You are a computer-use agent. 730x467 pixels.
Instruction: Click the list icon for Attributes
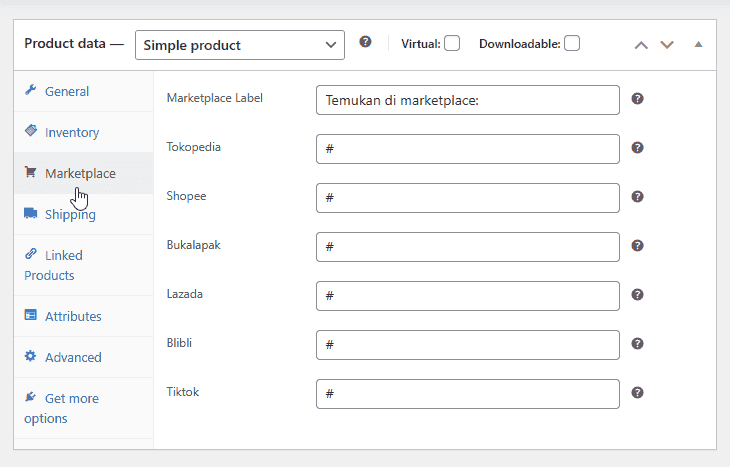click(31, 315)
